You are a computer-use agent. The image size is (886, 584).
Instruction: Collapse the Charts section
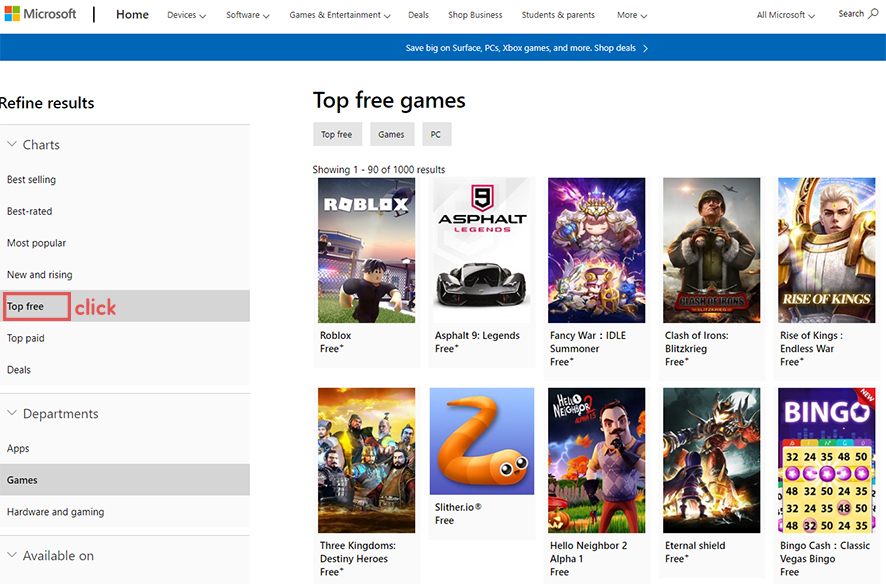point(11,145)
